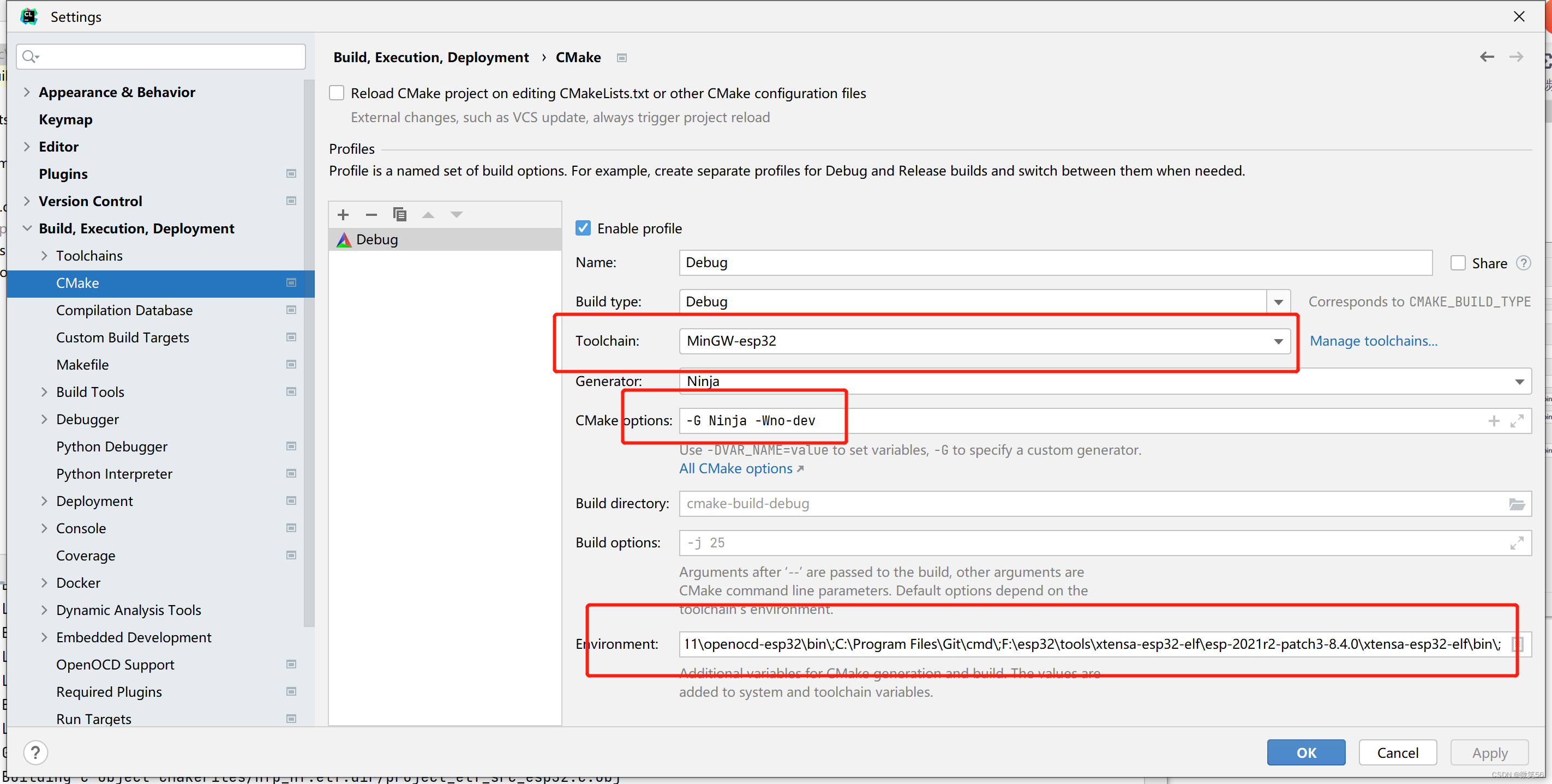Open Keymap settings page
1552x784 pixels.
tap(65, 120)
